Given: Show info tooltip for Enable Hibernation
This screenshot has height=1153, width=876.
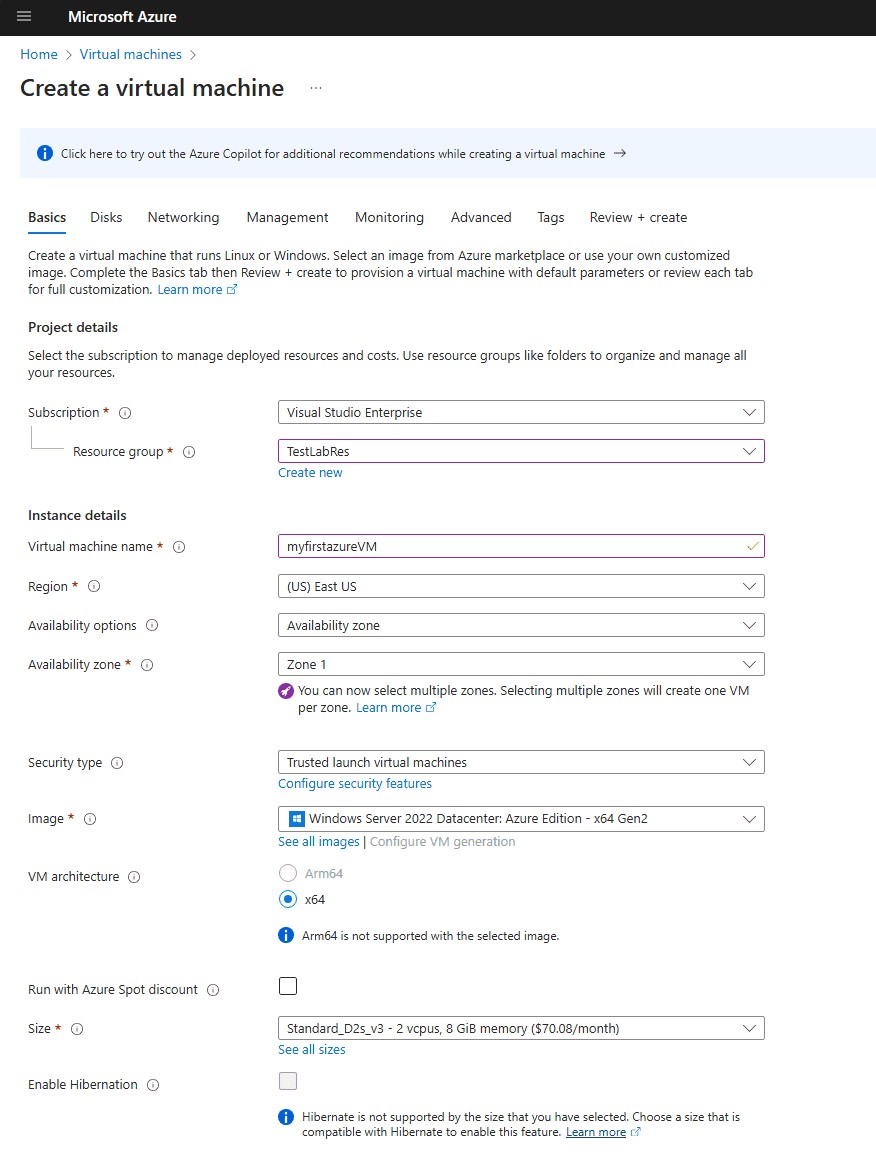Looking at the screenshot, I should click(x=153, y=1085).
